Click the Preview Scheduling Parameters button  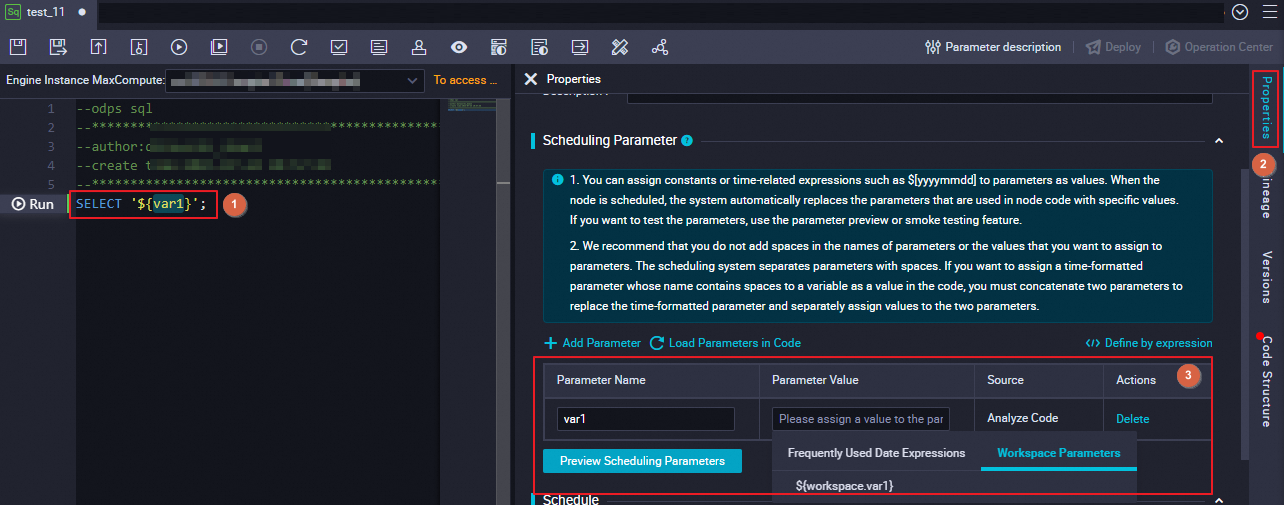[x=642, y=461]
